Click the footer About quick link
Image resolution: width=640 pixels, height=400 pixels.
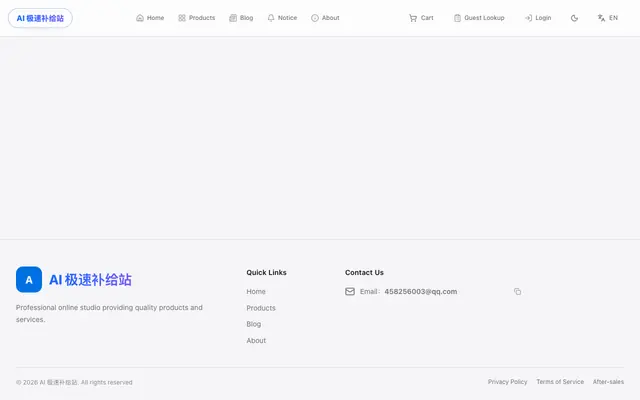coord(256,340)
